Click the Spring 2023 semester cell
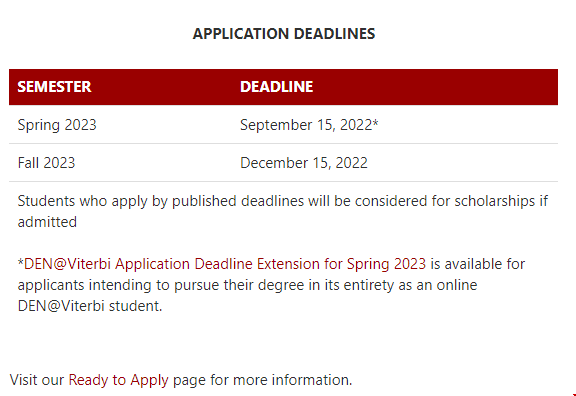Viewport: 576px width, 396px height. pyautogui.click(x=57, y=125)
